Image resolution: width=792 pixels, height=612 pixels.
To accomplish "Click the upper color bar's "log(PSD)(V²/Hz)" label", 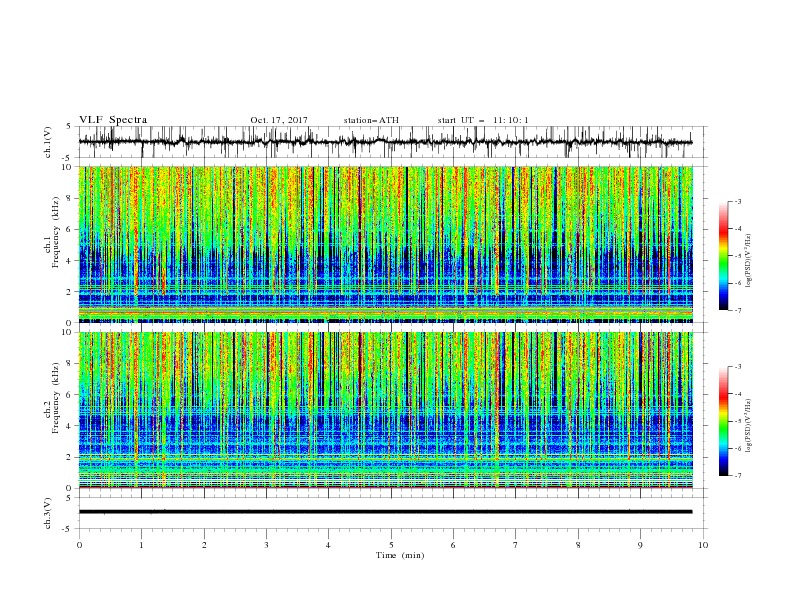I will point(749,261).
